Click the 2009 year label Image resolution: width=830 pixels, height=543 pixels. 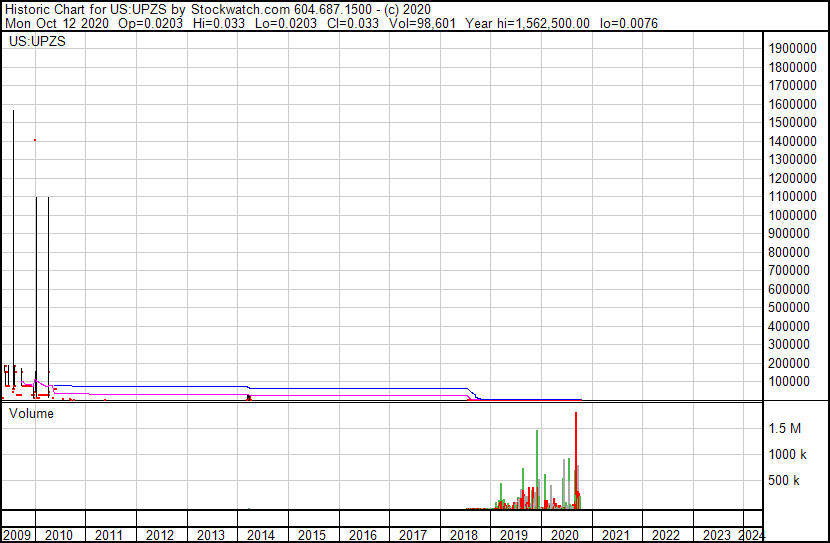[17, 535]
